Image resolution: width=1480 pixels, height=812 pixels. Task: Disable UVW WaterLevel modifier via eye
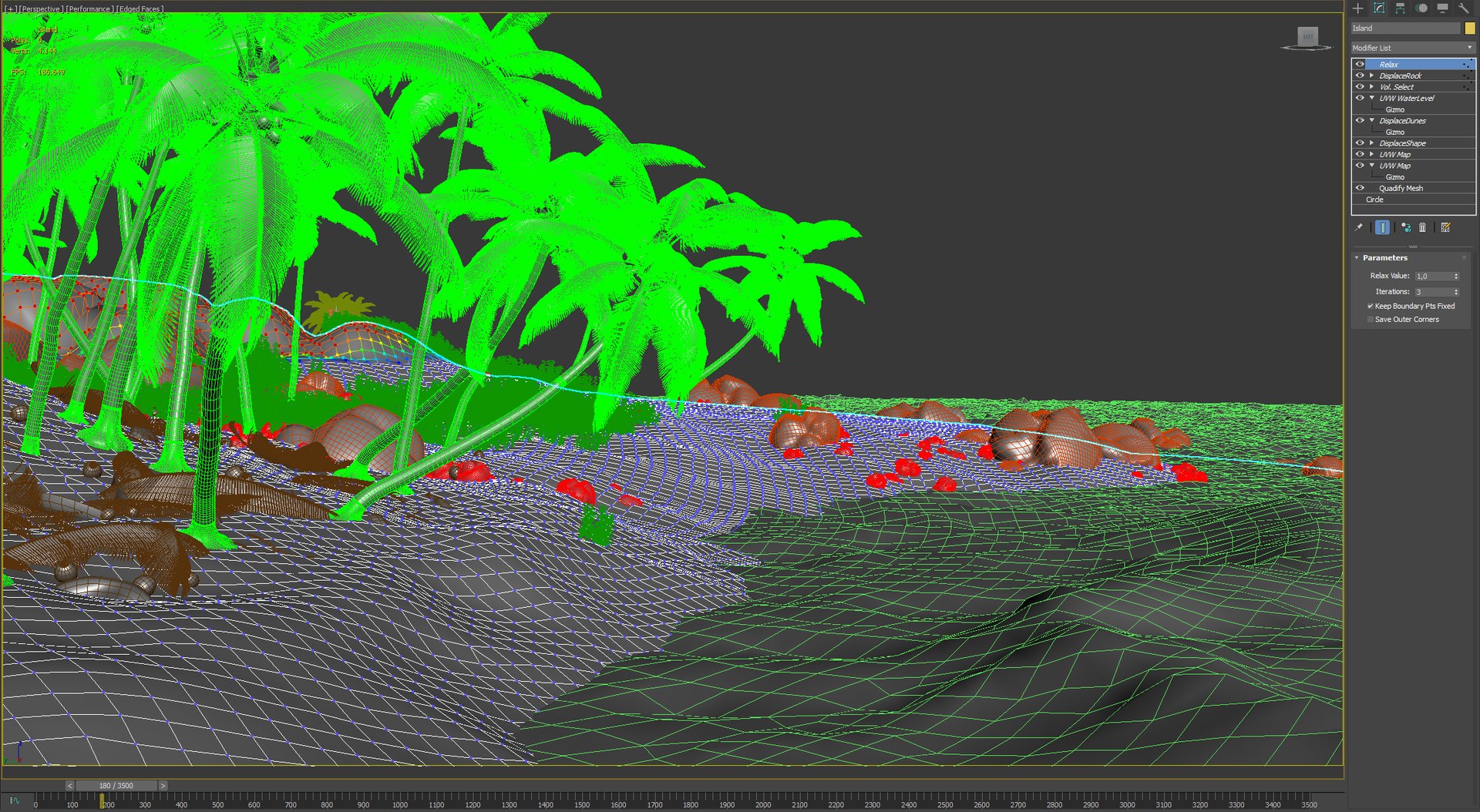click(1361, 98)
